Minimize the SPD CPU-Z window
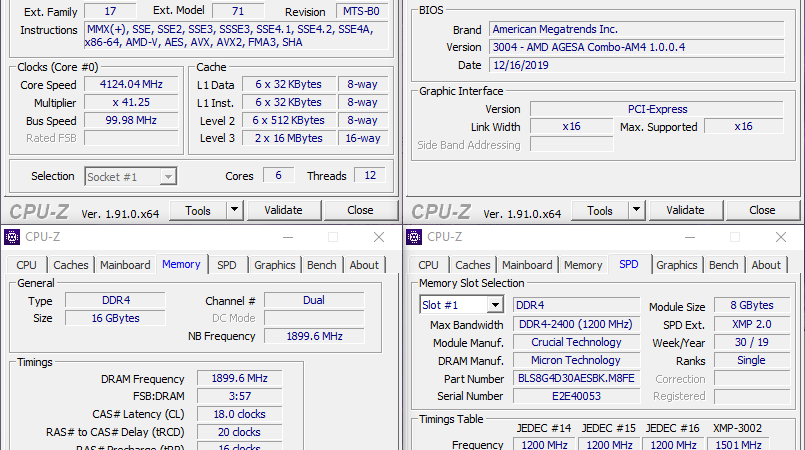 [x=690, y=237]
